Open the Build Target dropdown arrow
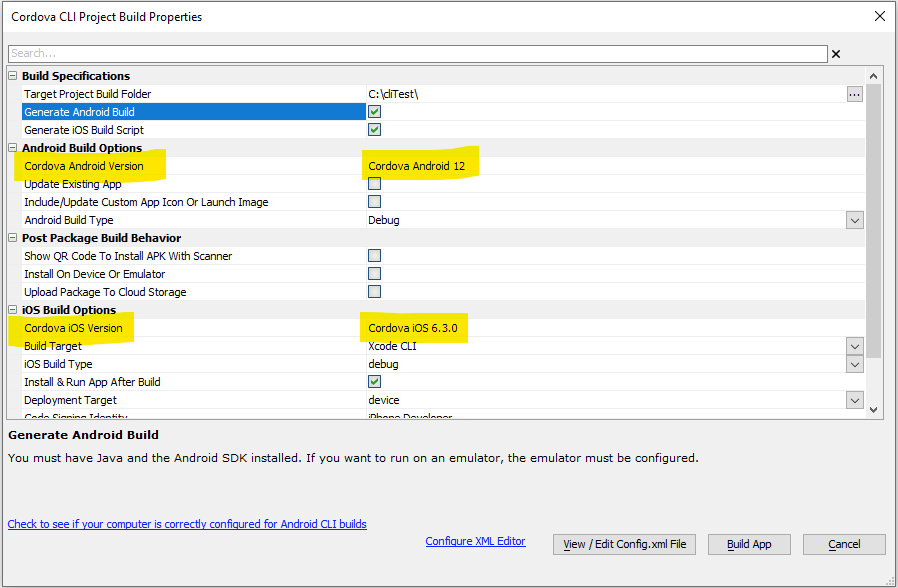Image resolution: width=898 pixels, height=588 pixels. pyautogui.click(x=854, y=346)
